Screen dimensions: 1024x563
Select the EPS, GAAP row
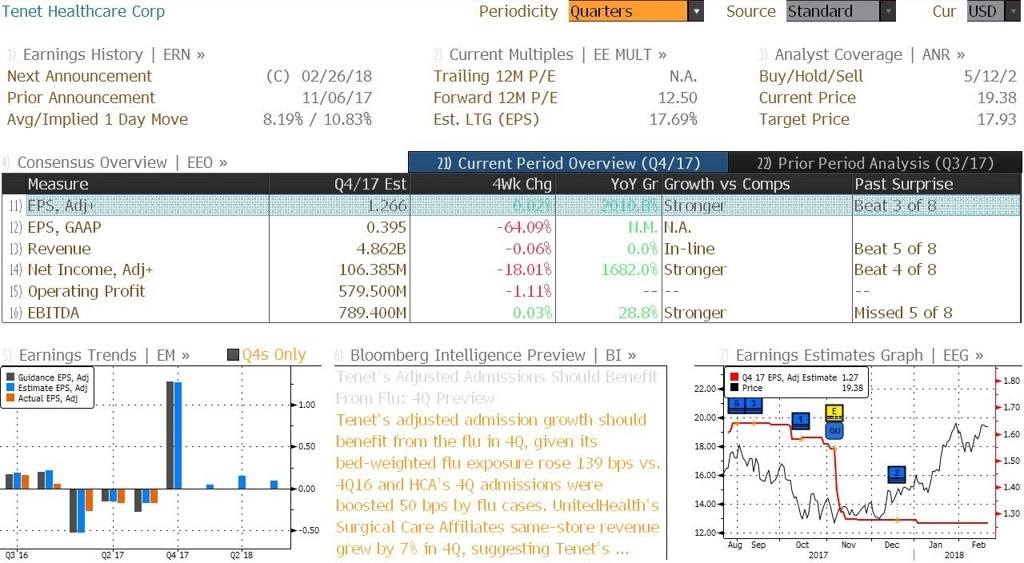click(511, 227)
